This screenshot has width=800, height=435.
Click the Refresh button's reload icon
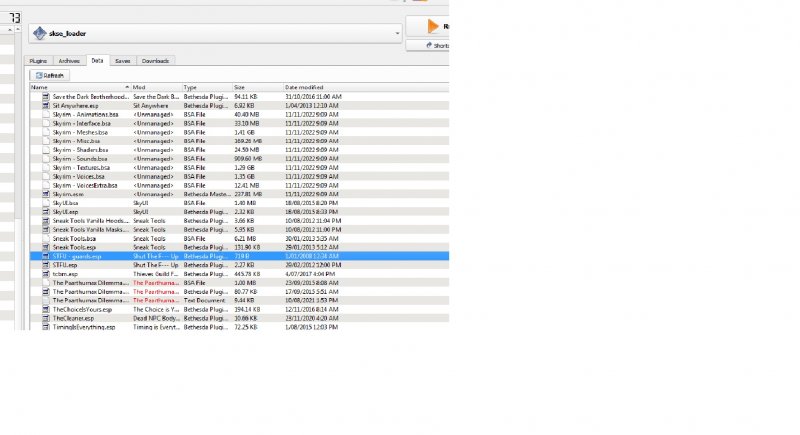click(39, 75)
